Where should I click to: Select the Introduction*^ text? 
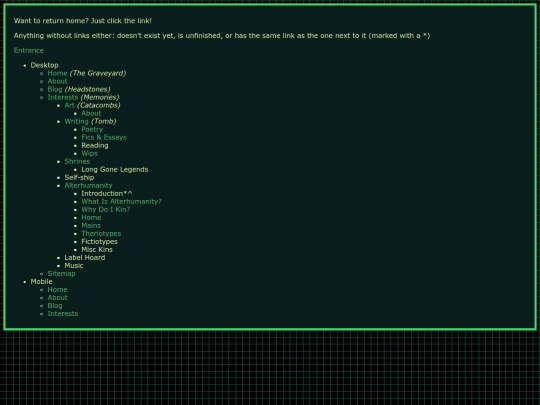point(107,194)
